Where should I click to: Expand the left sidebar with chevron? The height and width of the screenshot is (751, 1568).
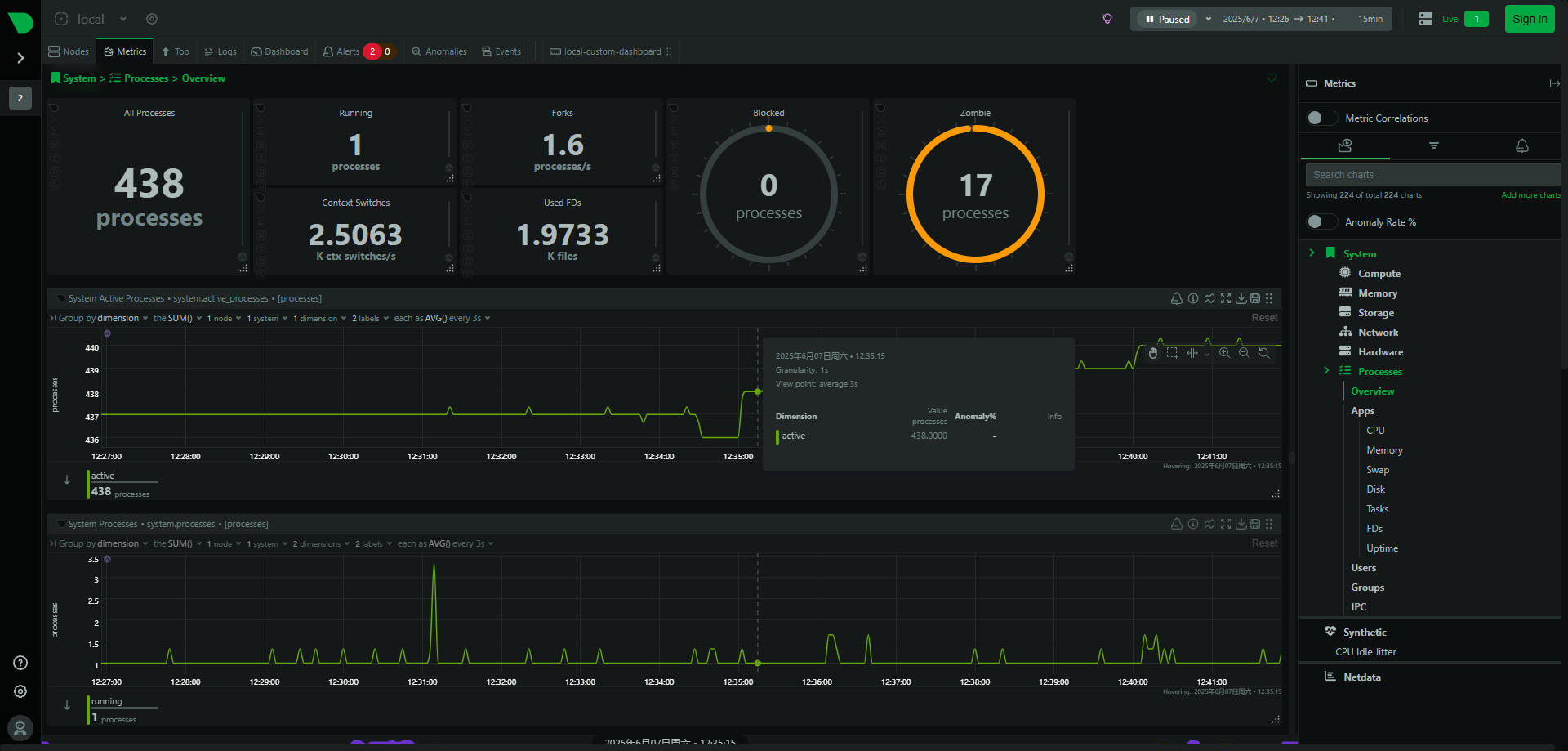point(20,58)
